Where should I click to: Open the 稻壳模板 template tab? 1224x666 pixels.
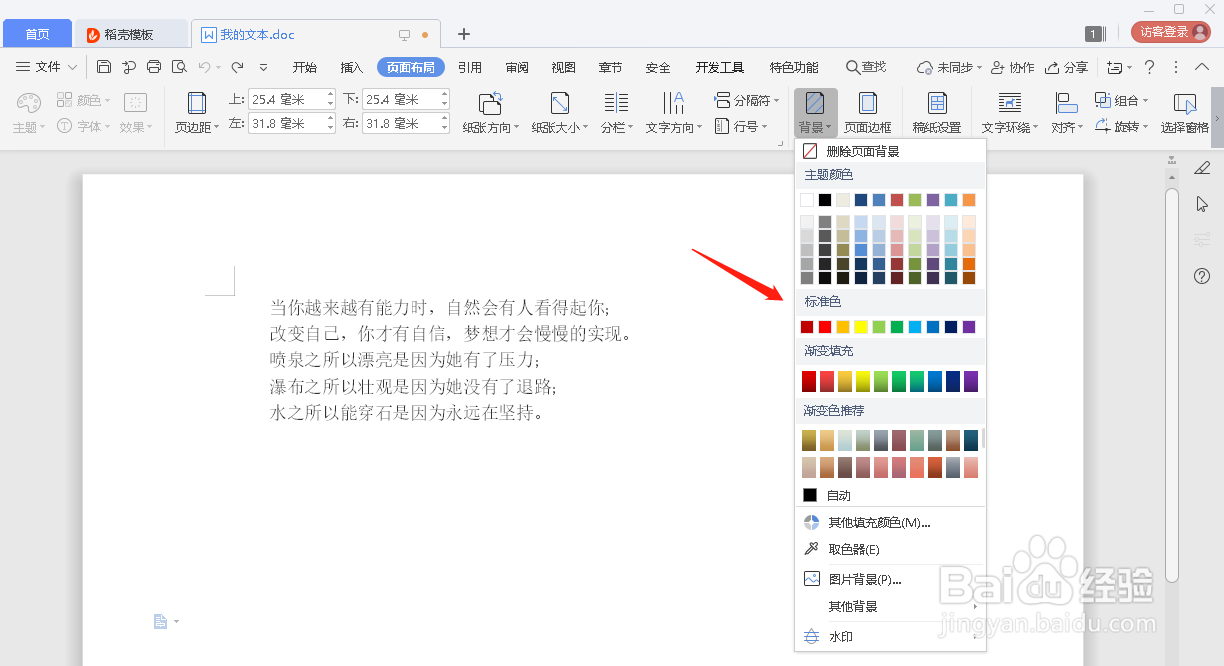132,34
